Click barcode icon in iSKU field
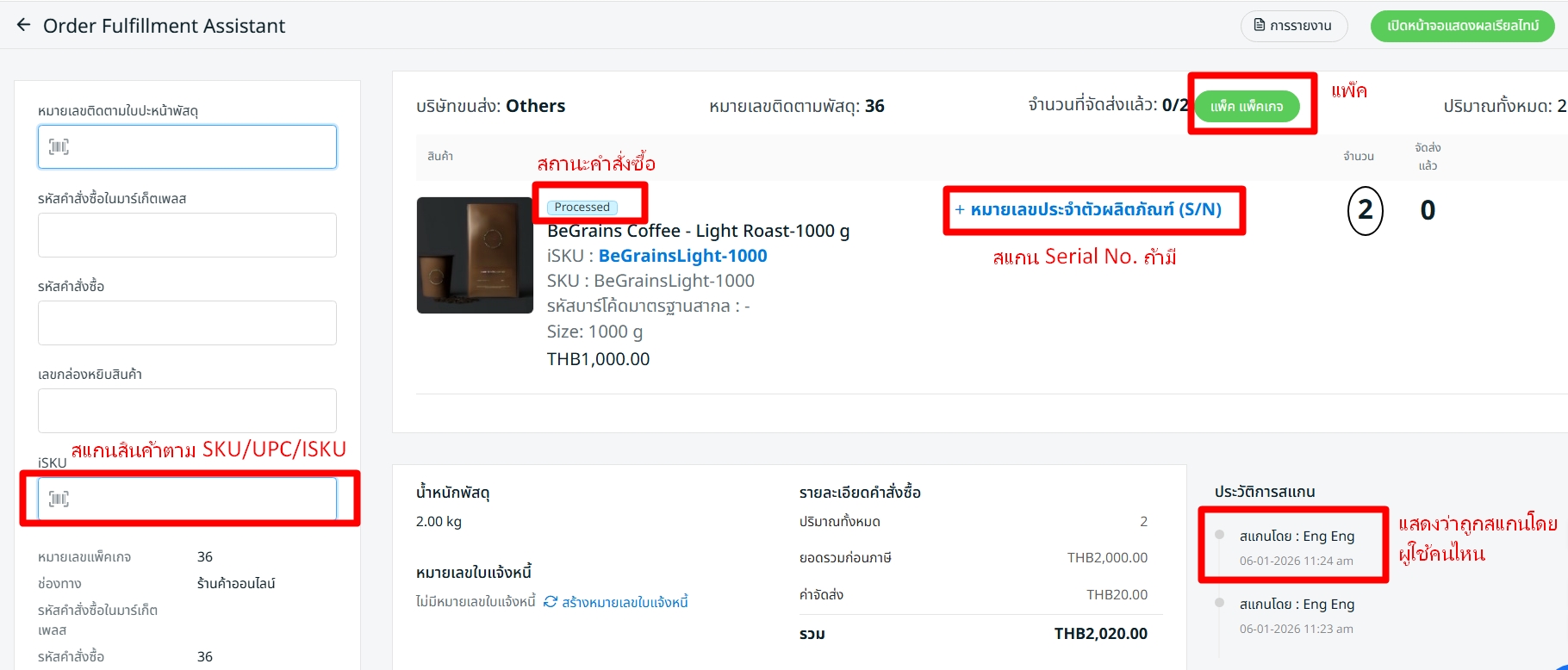The image size is (1568, 670). click(59, 499)
